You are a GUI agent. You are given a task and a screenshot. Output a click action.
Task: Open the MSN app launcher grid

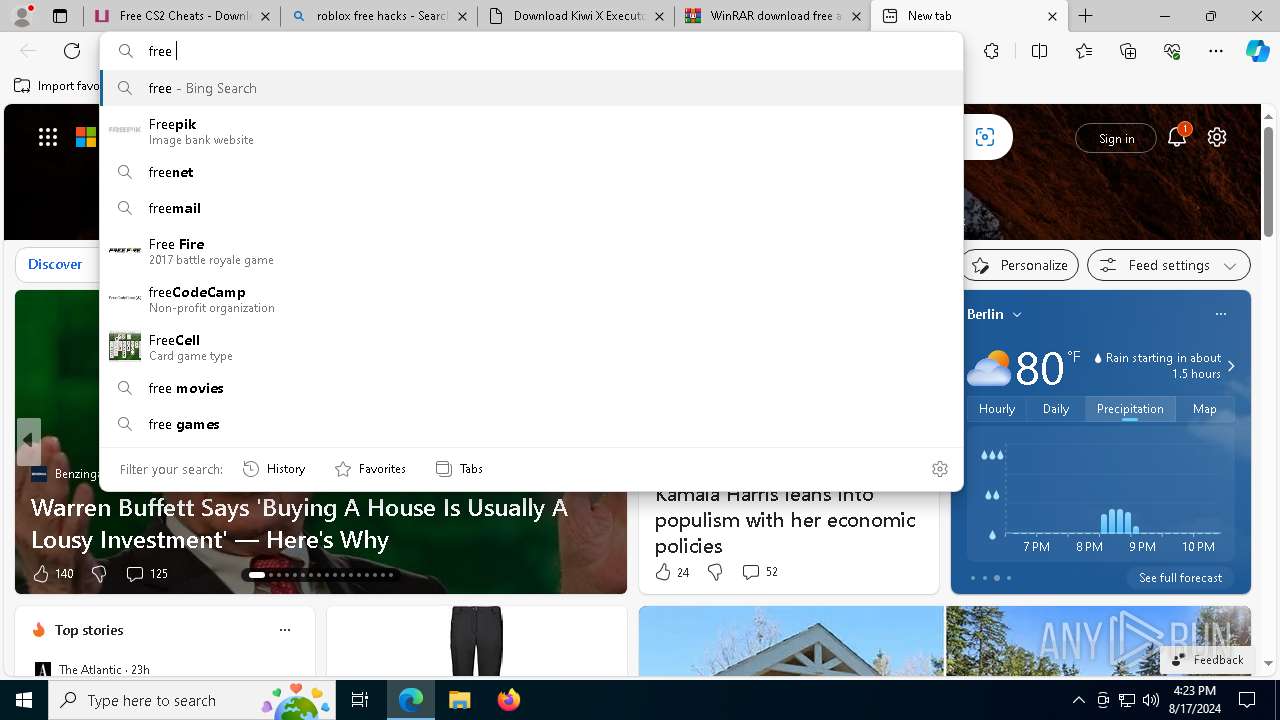(48, 138)
